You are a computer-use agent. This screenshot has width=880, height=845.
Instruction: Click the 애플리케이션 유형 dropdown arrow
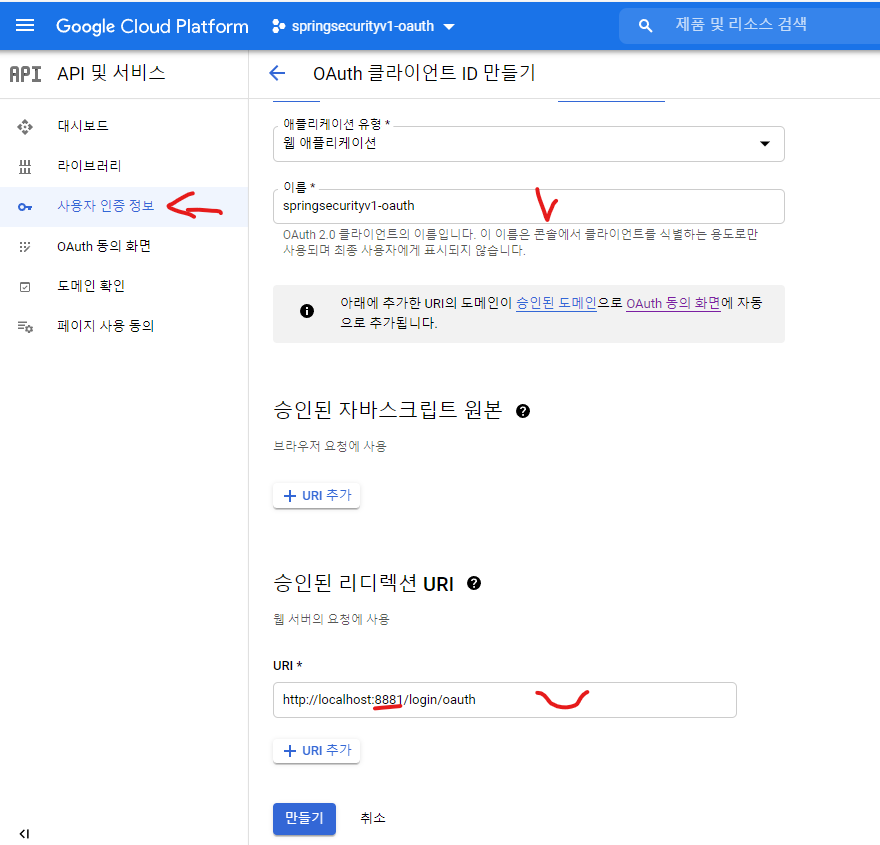point(764,144)
